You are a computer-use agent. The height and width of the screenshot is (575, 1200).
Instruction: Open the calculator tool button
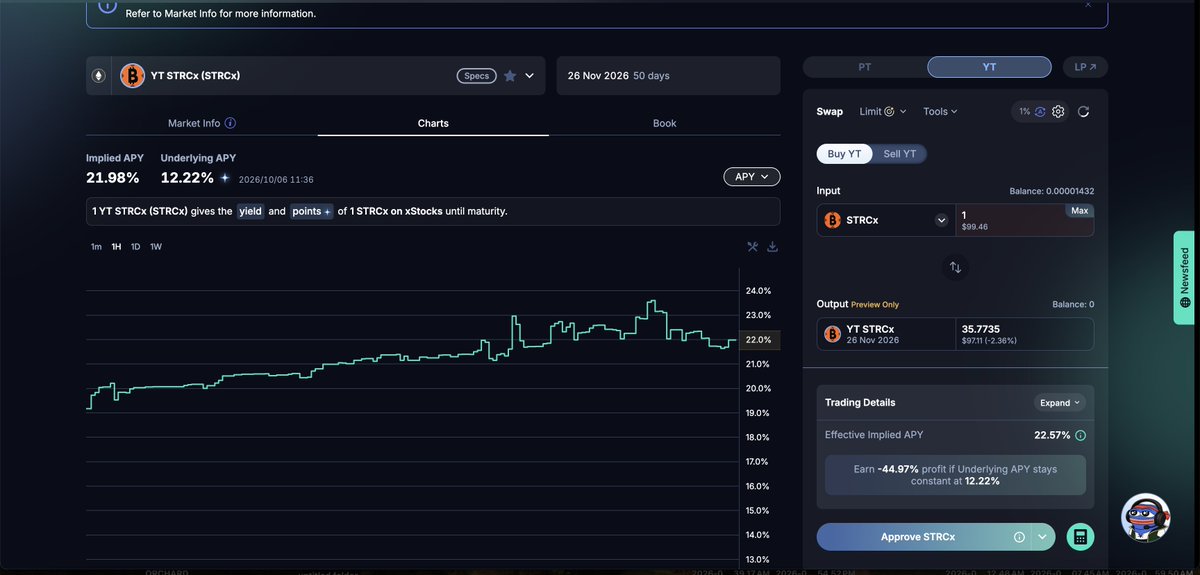click(x=1080, y=537)
